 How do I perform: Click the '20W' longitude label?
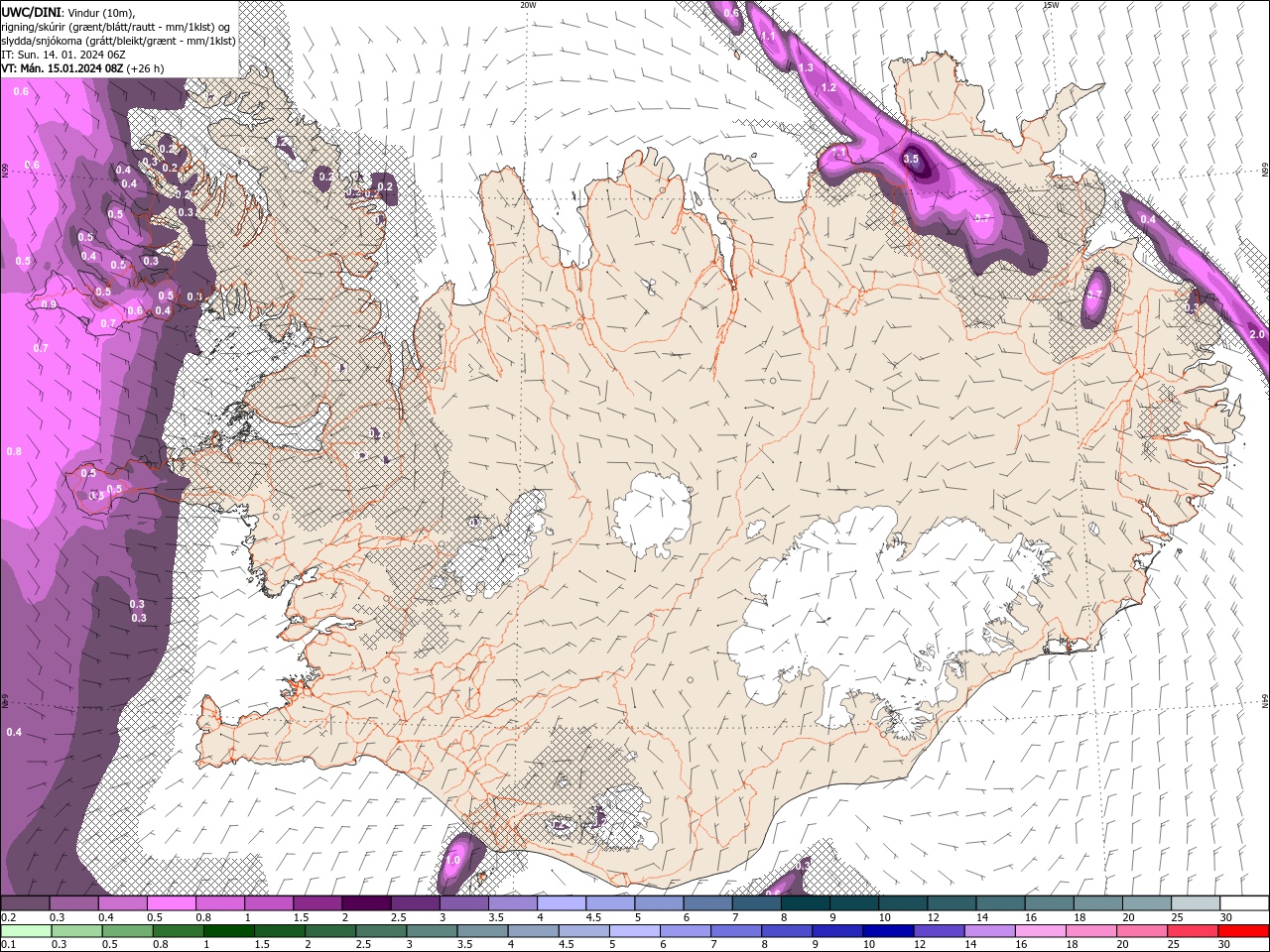pyautogui.click(x=528, y=5)
